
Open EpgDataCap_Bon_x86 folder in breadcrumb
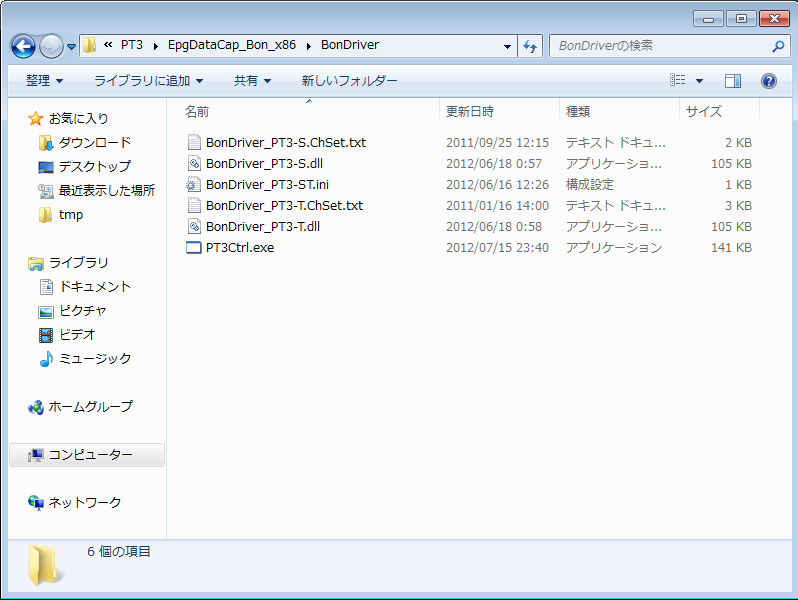232,45
